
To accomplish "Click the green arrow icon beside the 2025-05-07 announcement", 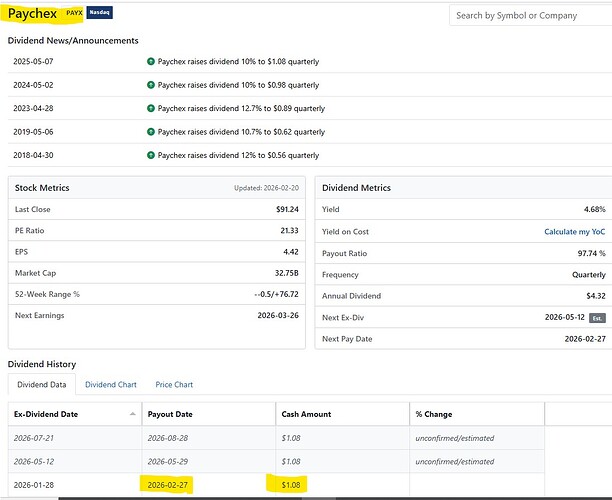I will pos(151,61).
